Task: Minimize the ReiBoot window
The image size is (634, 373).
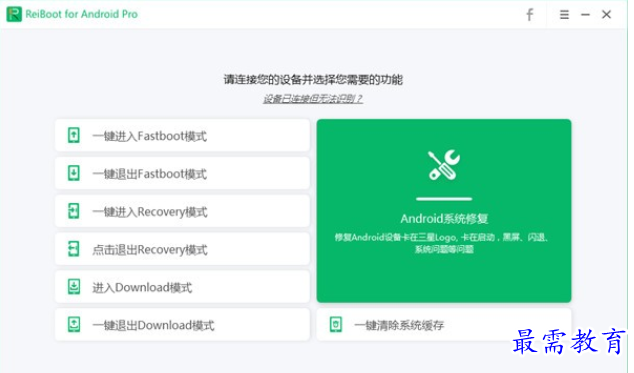Action: pyautogui.click(x=585, y=15)
